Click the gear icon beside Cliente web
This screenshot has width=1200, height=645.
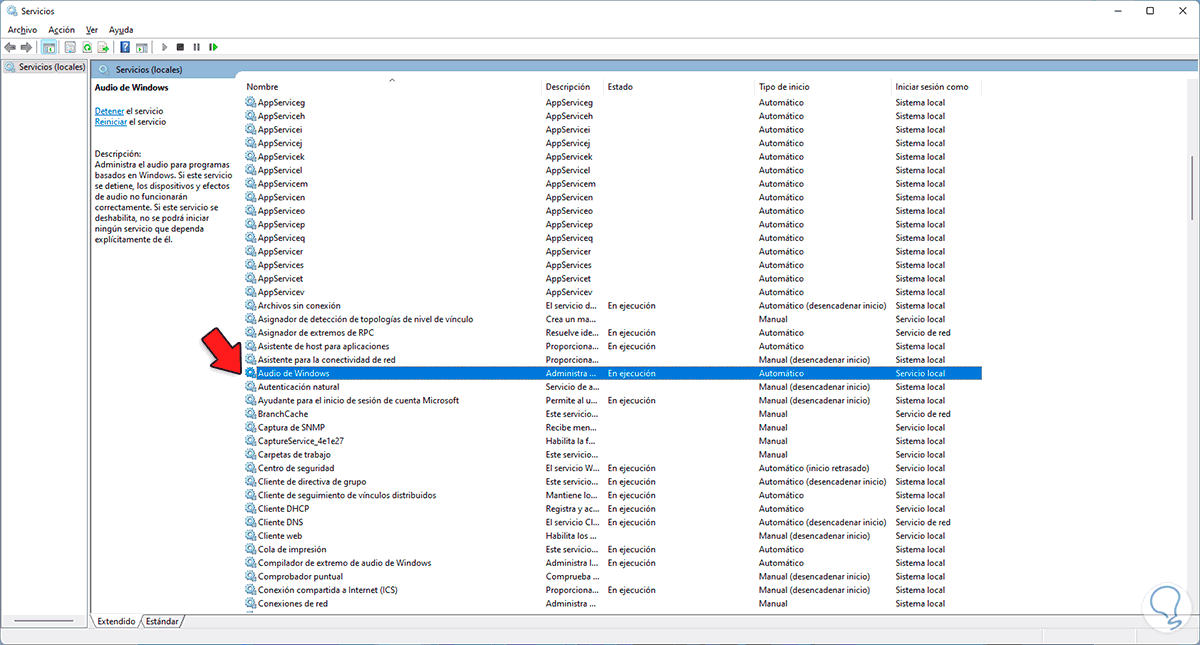pos(251,535)
